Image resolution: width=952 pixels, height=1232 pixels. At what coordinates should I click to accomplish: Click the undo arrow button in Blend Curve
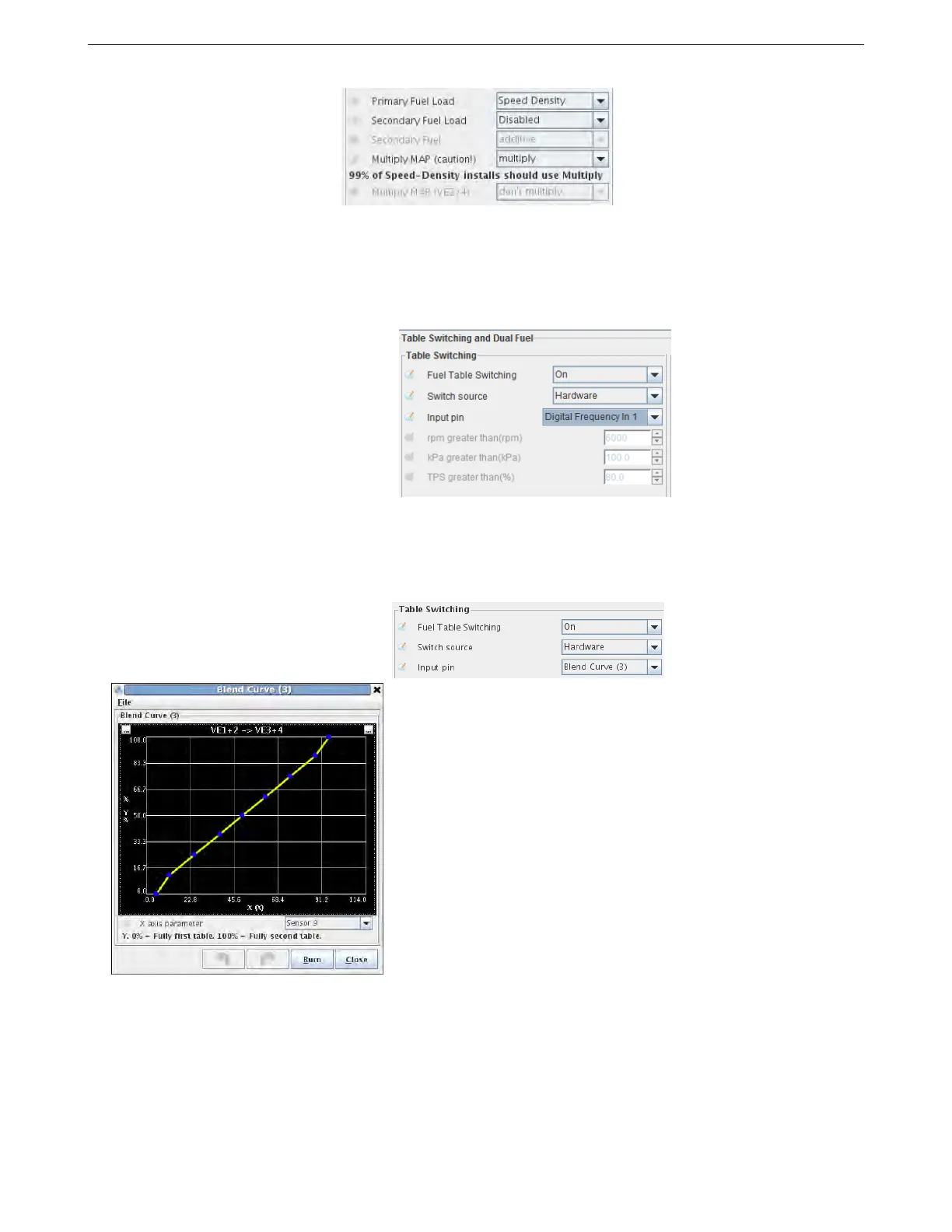(x=224, y=959)
